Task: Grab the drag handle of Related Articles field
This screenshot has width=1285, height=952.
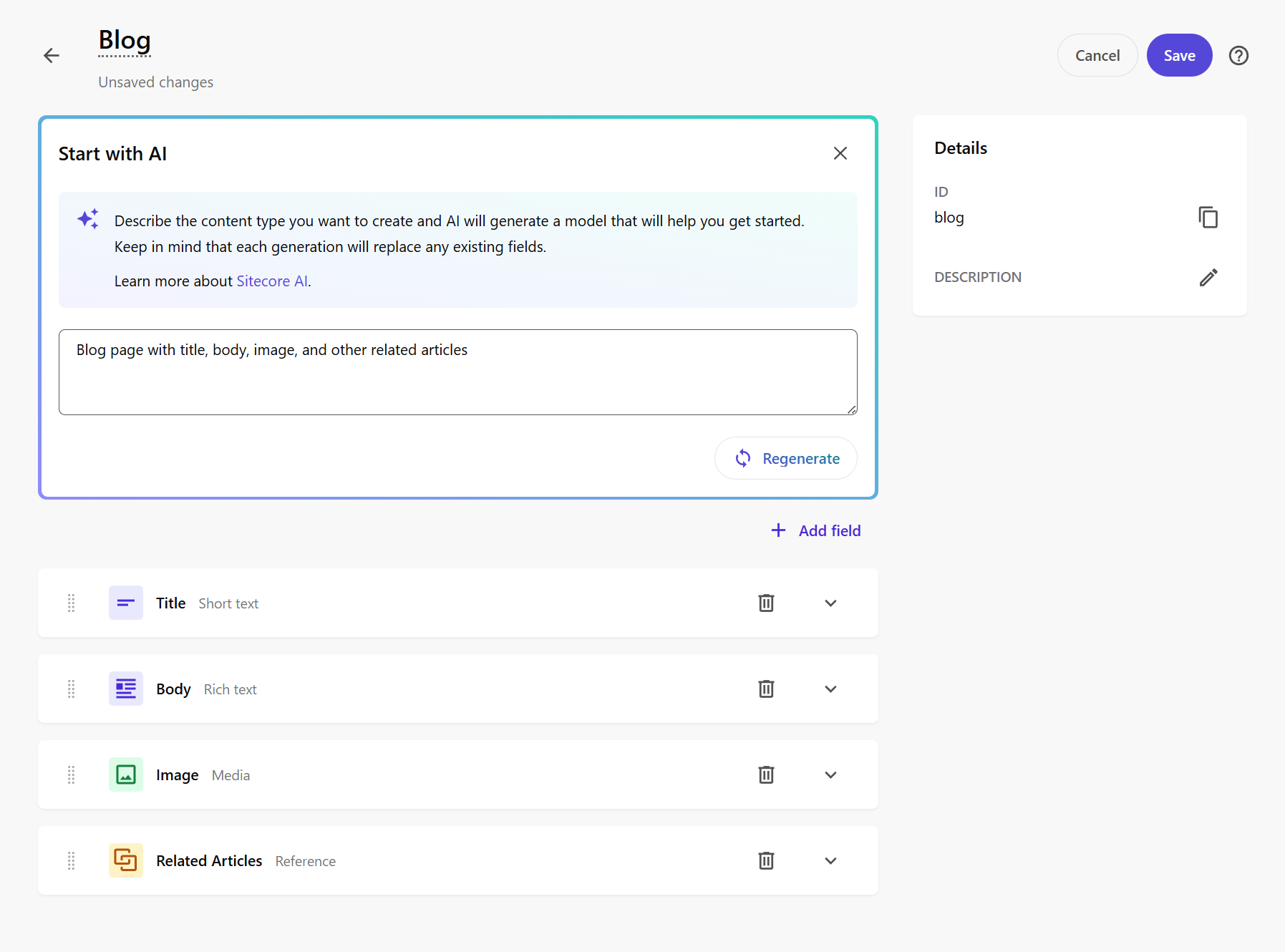Action: [71, 860]
